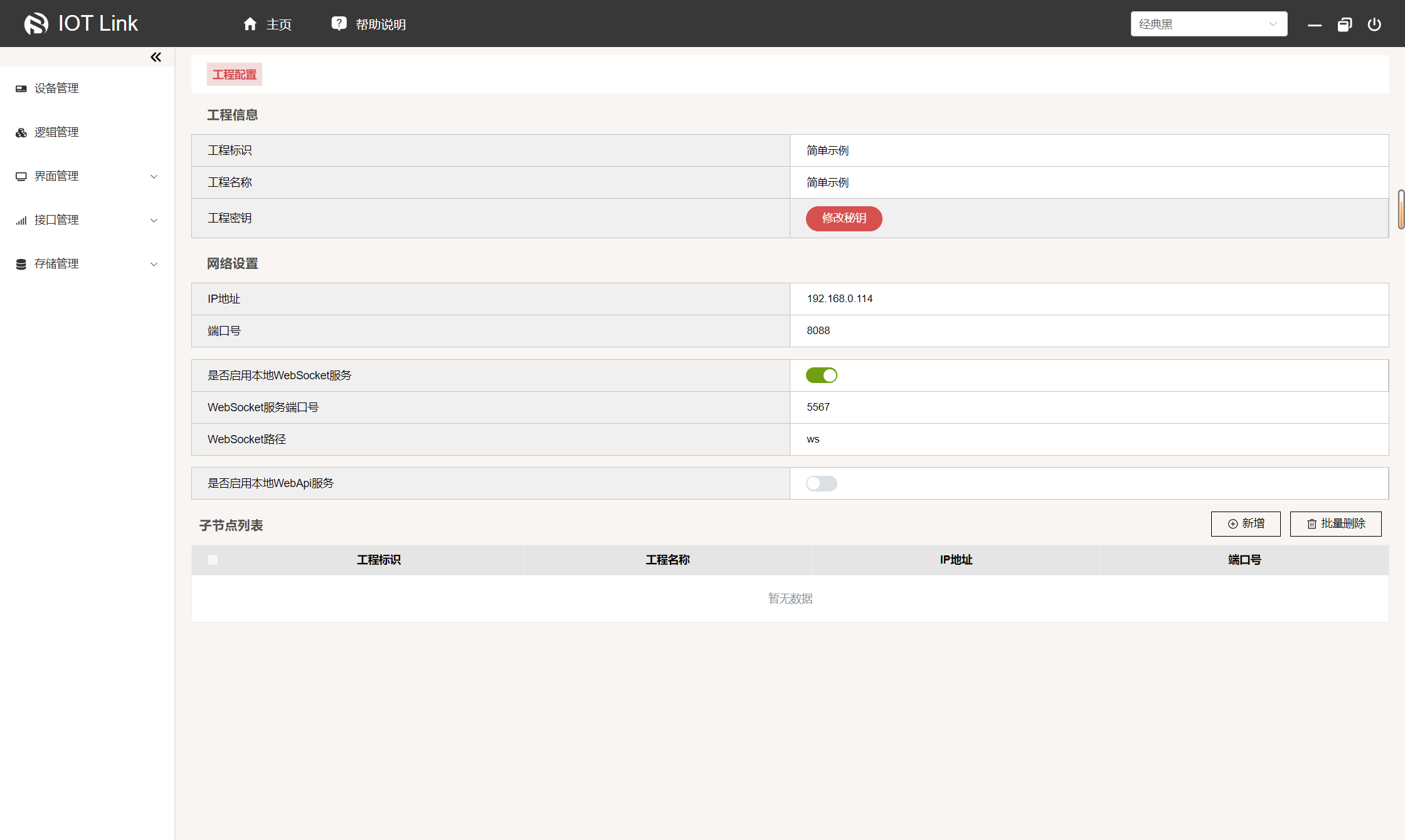Click the WebSocket路径 field ws
The height and width of the screenshot is (840, 1405).
tap(1089, 439)
